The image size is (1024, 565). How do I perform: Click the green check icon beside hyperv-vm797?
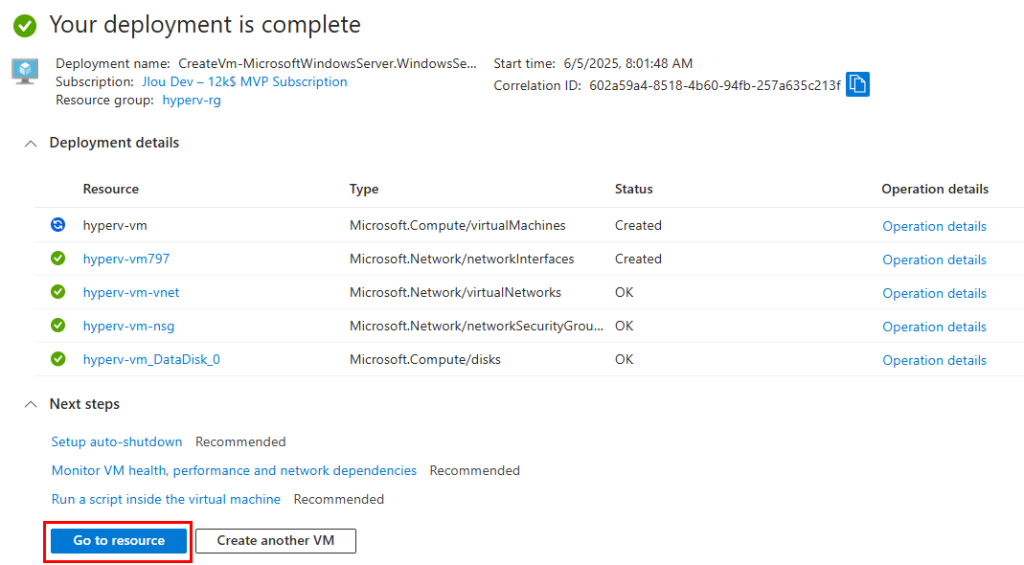tap(58, 258)
